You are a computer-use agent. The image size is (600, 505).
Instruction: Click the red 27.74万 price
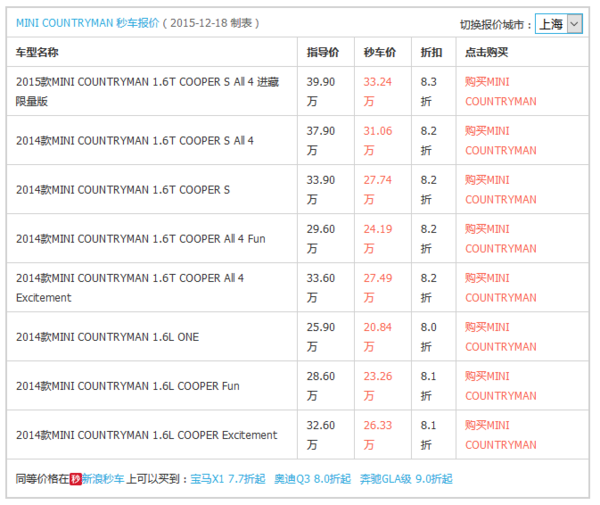tap(378, 189)
